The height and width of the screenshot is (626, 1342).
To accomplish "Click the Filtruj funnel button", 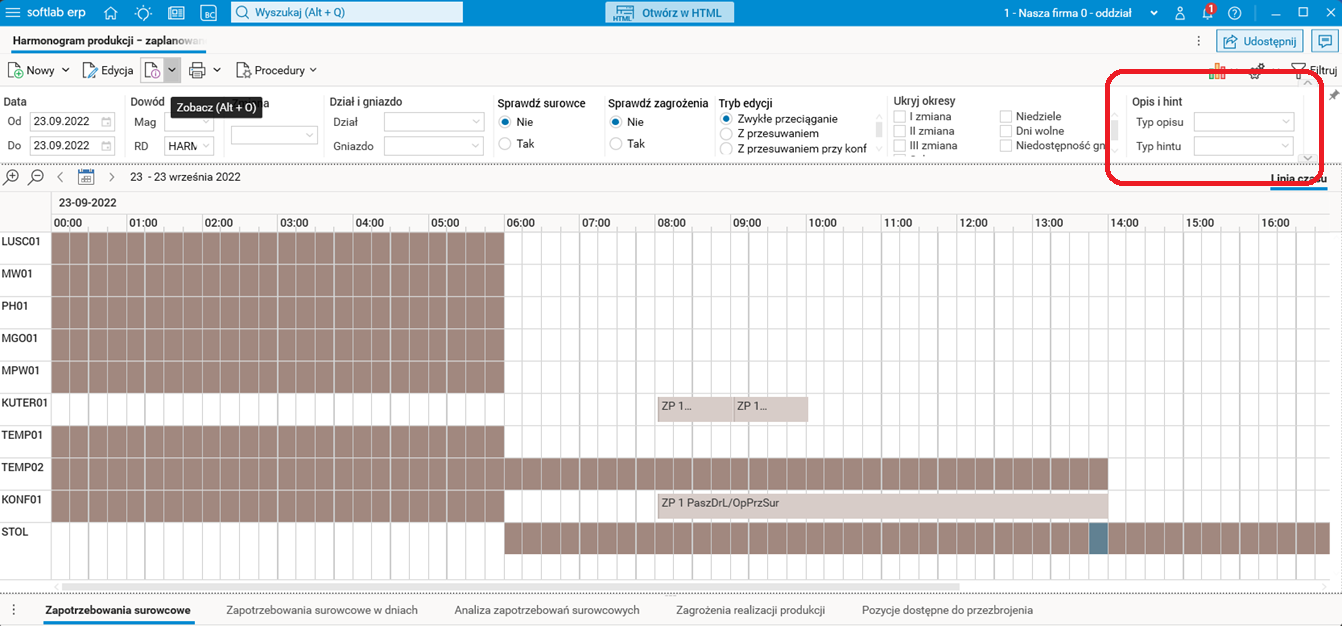I will tap(1313, 70).
